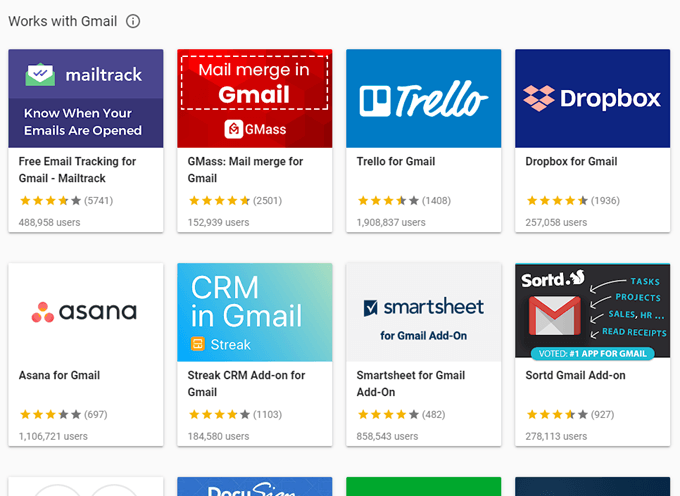Image resolution: width=680 pixels, height=496 pixels.
Task: Click the Dropbox for Gmail title
Action: pos(571,162)
